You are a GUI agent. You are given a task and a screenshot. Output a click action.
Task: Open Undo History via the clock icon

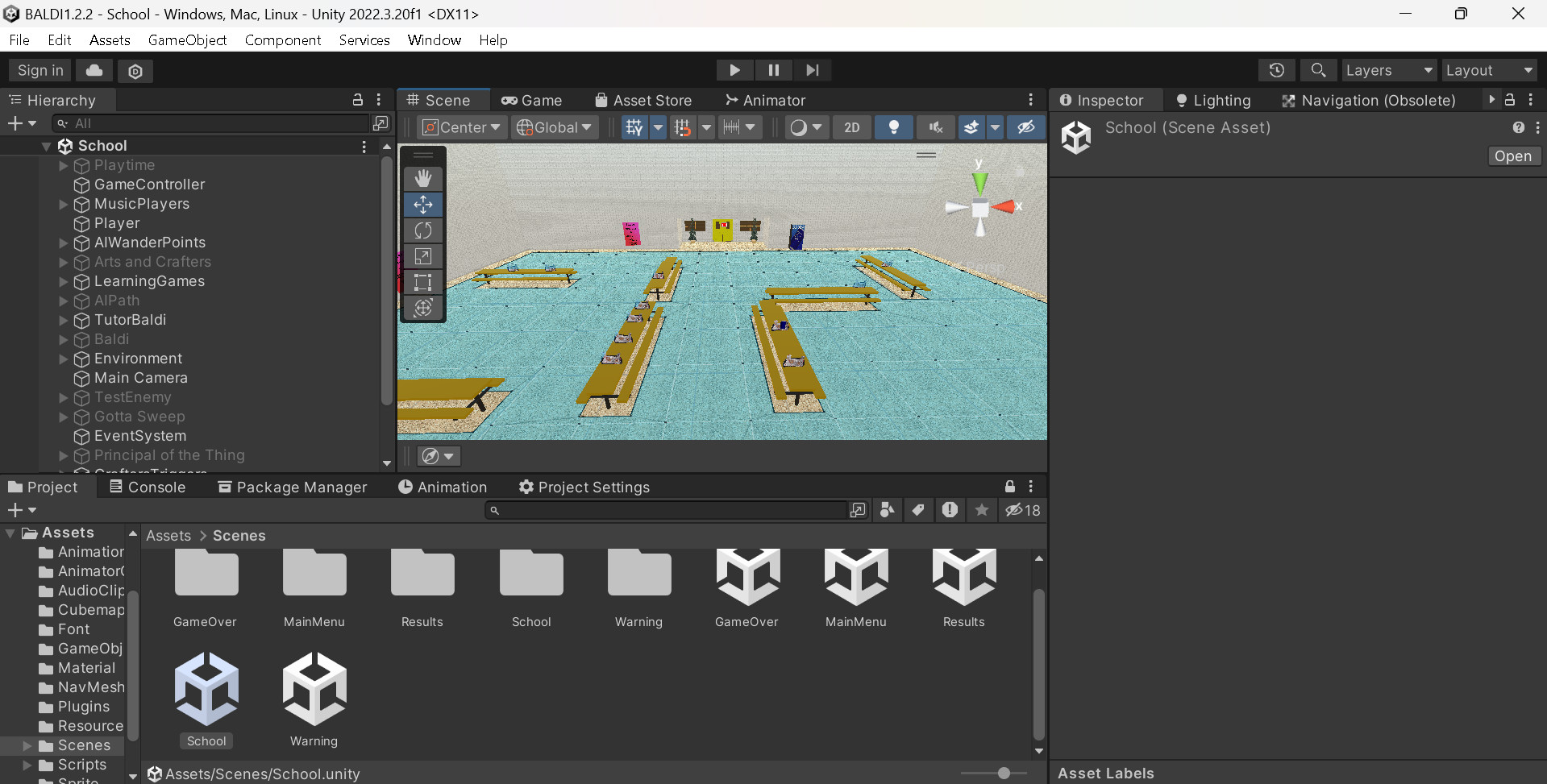click(x=1276, y=70)
